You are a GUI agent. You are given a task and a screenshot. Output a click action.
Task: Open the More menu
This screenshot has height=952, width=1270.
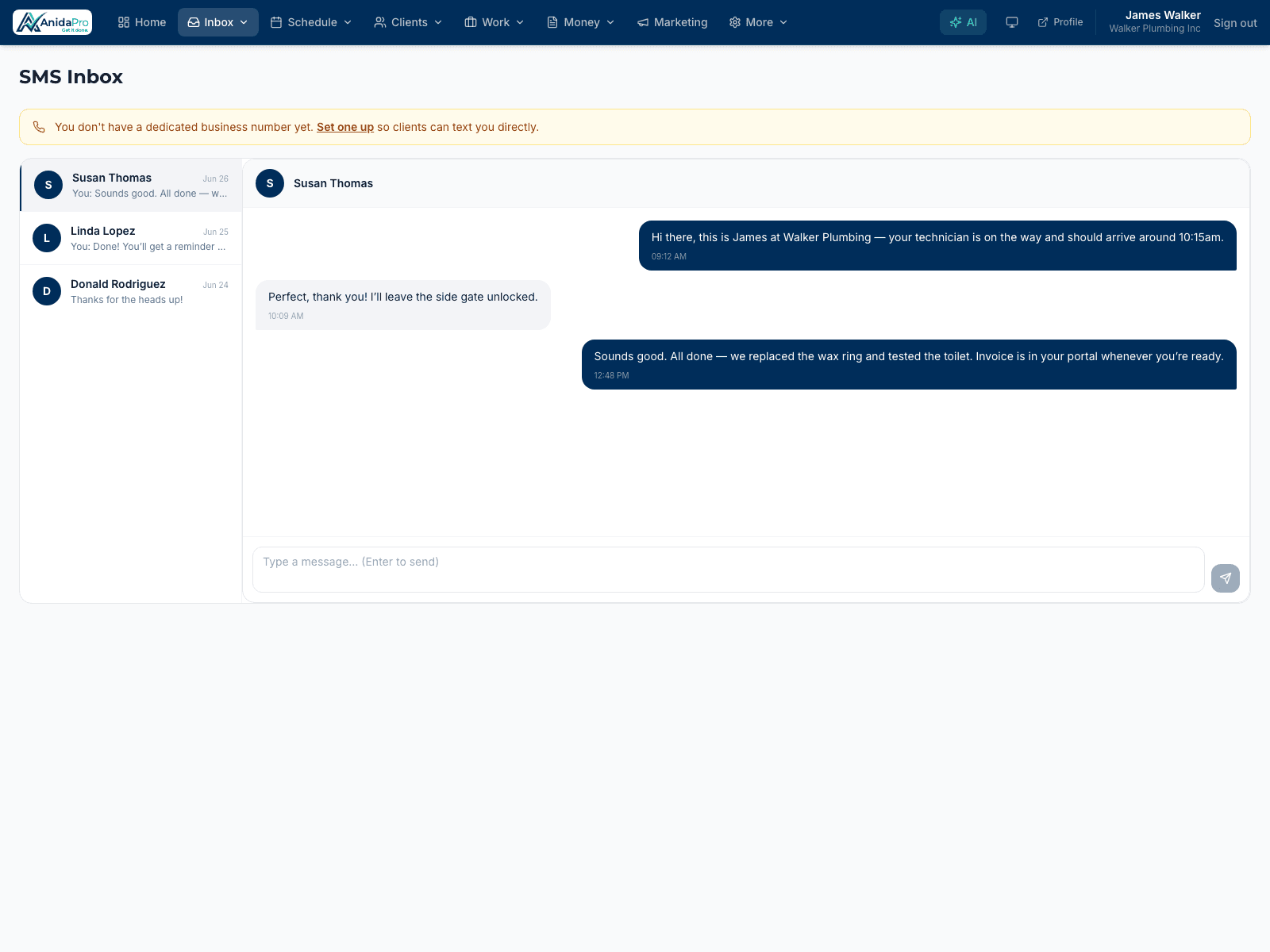pos(758,22)
